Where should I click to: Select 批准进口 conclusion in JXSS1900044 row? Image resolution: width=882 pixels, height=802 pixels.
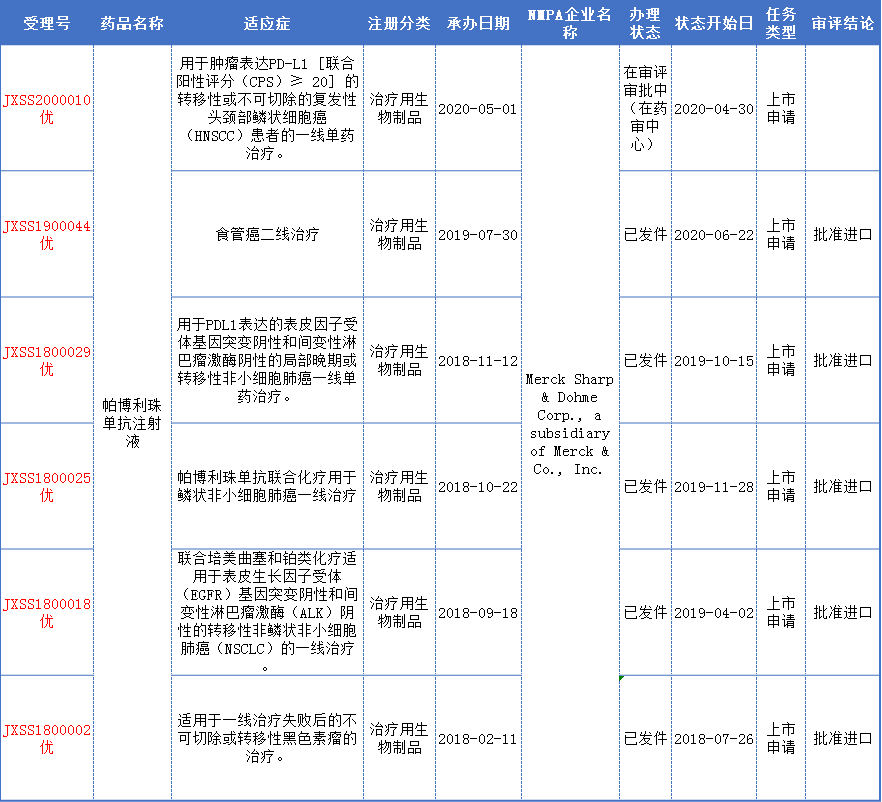(843, 235)
